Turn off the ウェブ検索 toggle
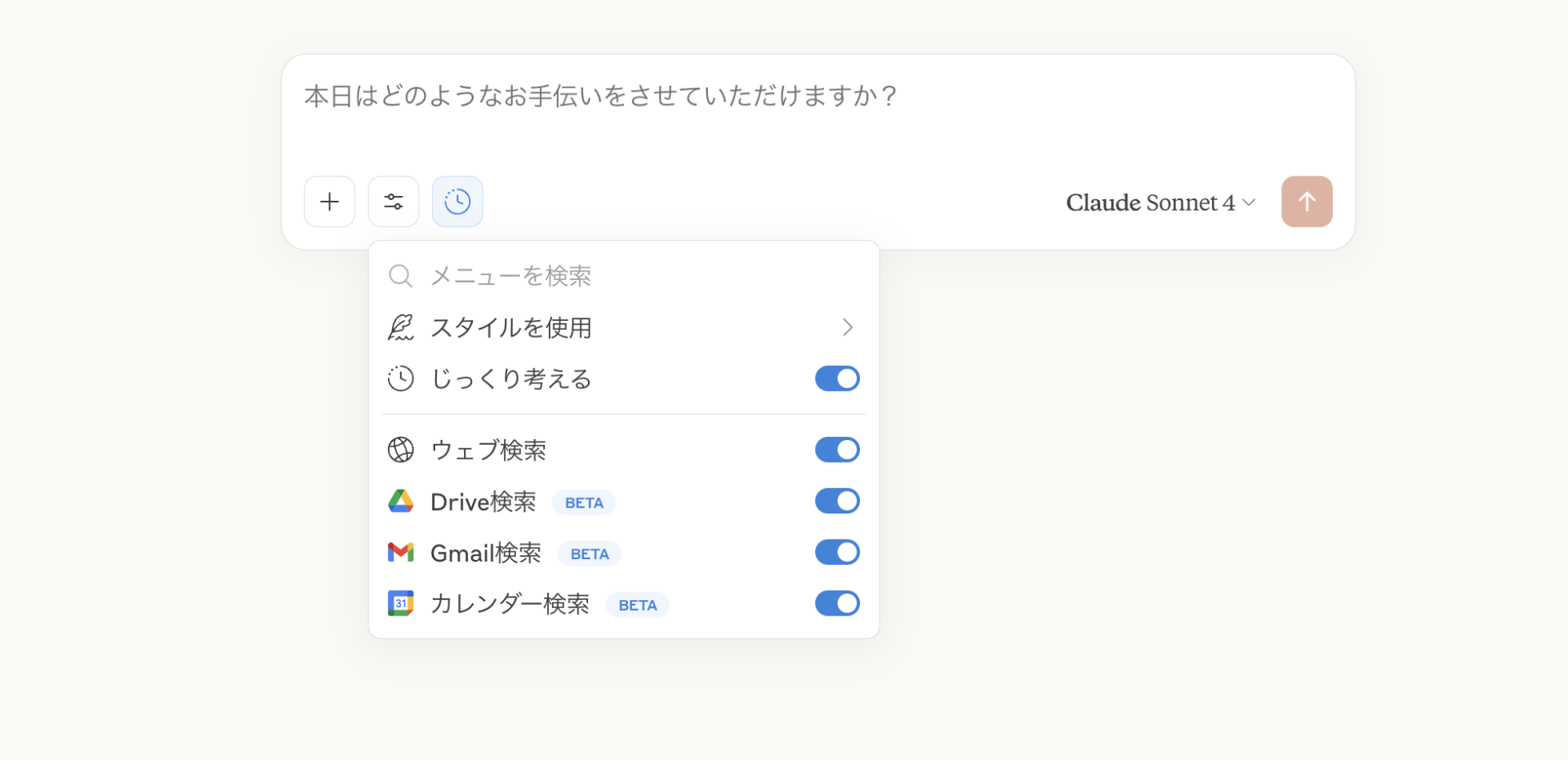This screenshot has height=760, width=1568. [837, 449]
